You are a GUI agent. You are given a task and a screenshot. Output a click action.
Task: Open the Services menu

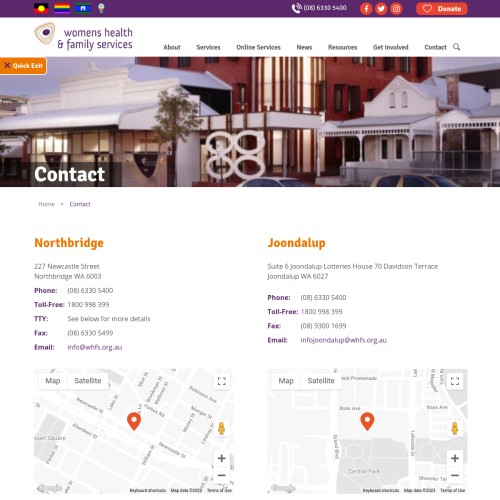[208, 47]
